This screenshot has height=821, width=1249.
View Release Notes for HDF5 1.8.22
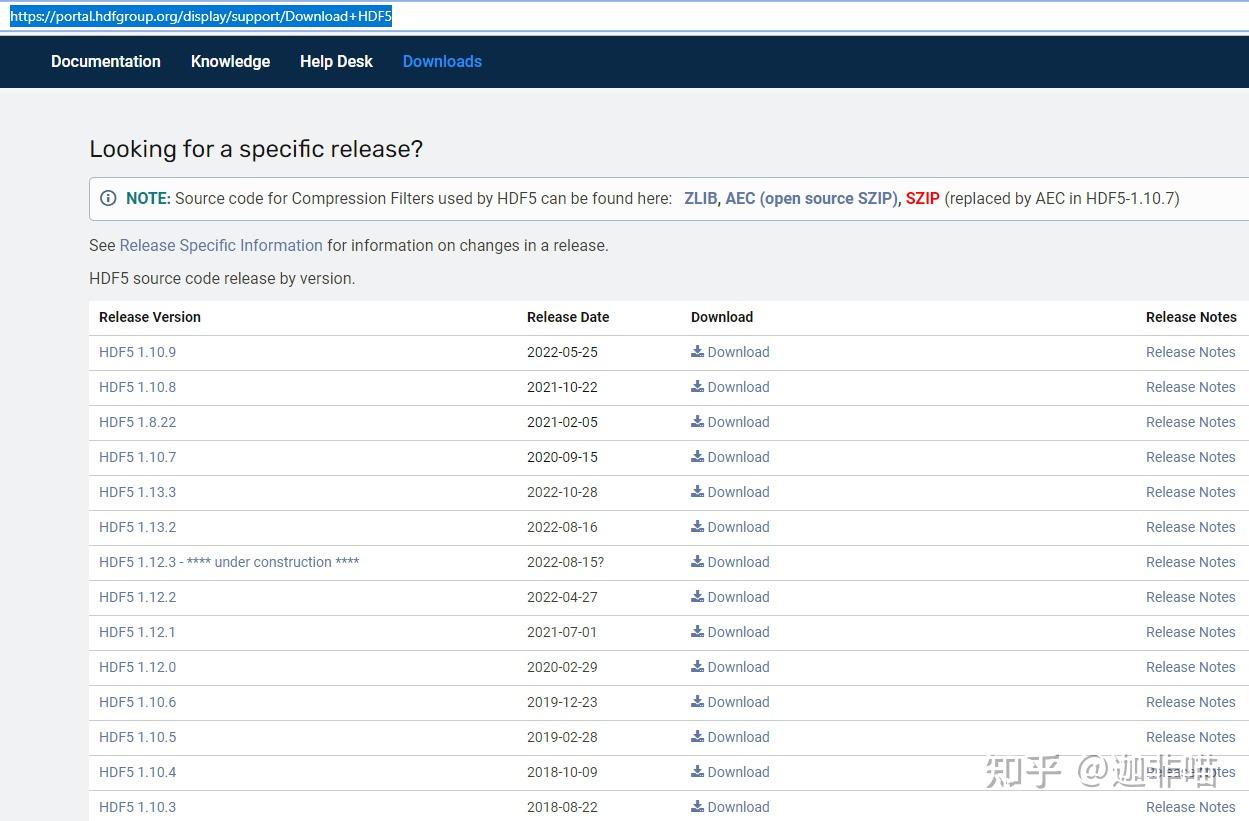[x=1190, y=422]
